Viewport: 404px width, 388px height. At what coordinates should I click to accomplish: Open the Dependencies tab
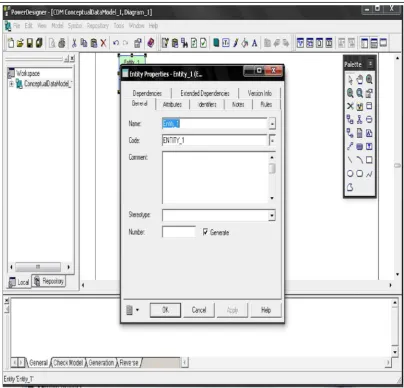[x=147, y=93]
